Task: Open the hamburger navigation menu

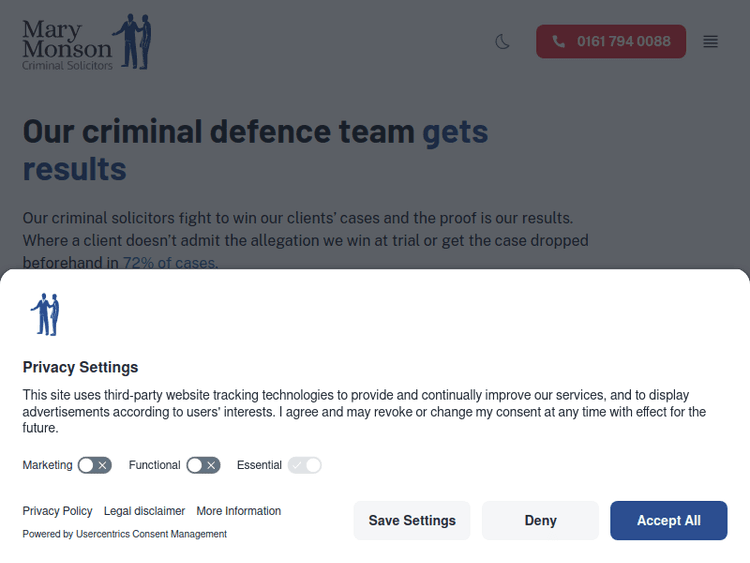Action: click(x=710, y=42)
